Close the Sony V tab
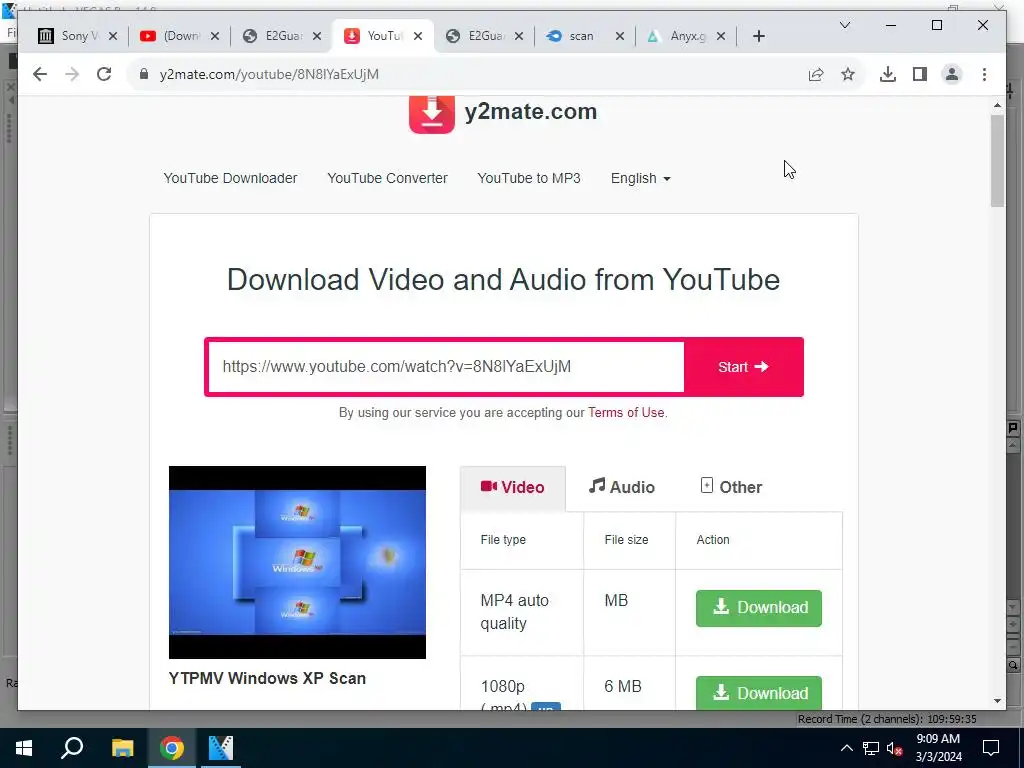The height and width of the screenshot is (768, 1024). [113, 36]
